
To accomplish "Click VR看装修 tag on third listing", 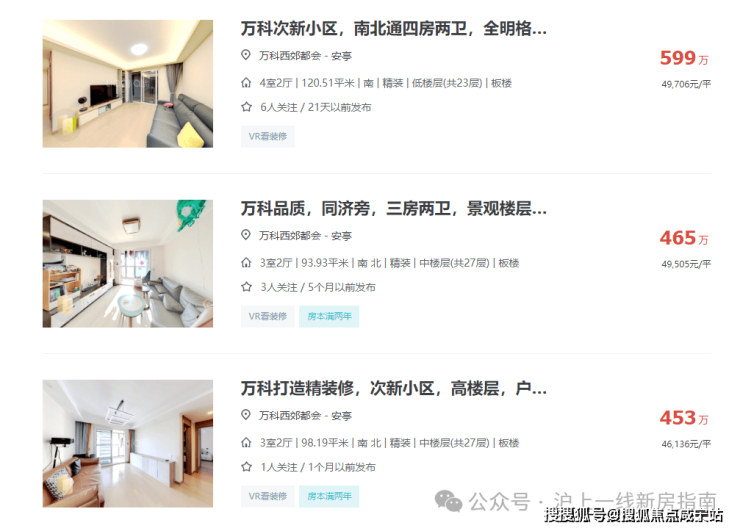I will [x=268, y=496].
